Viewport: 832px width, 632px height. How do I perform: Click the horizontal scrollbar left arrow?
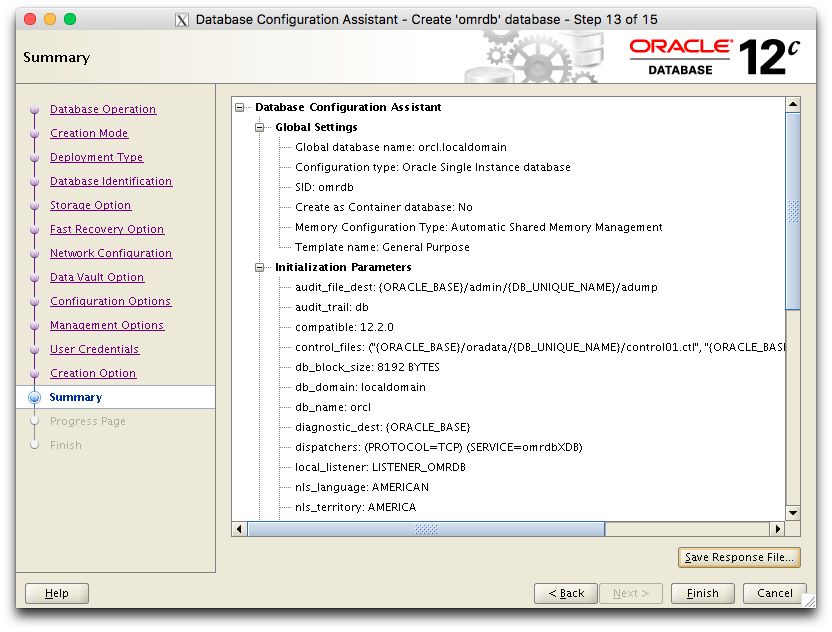pyautogui.click(x=239, y=529)
